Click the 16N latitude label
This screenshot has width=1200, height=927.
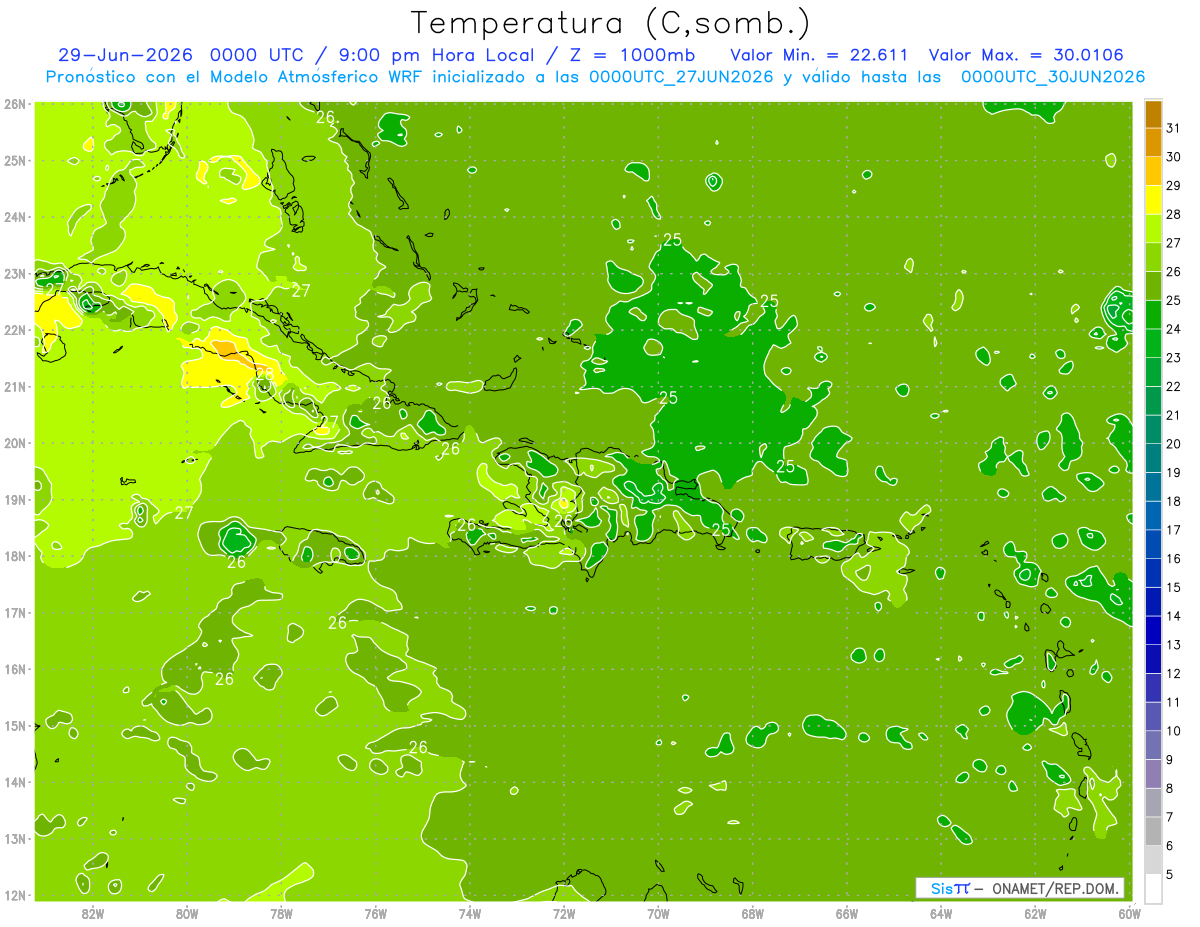click(x=15, y=669)
